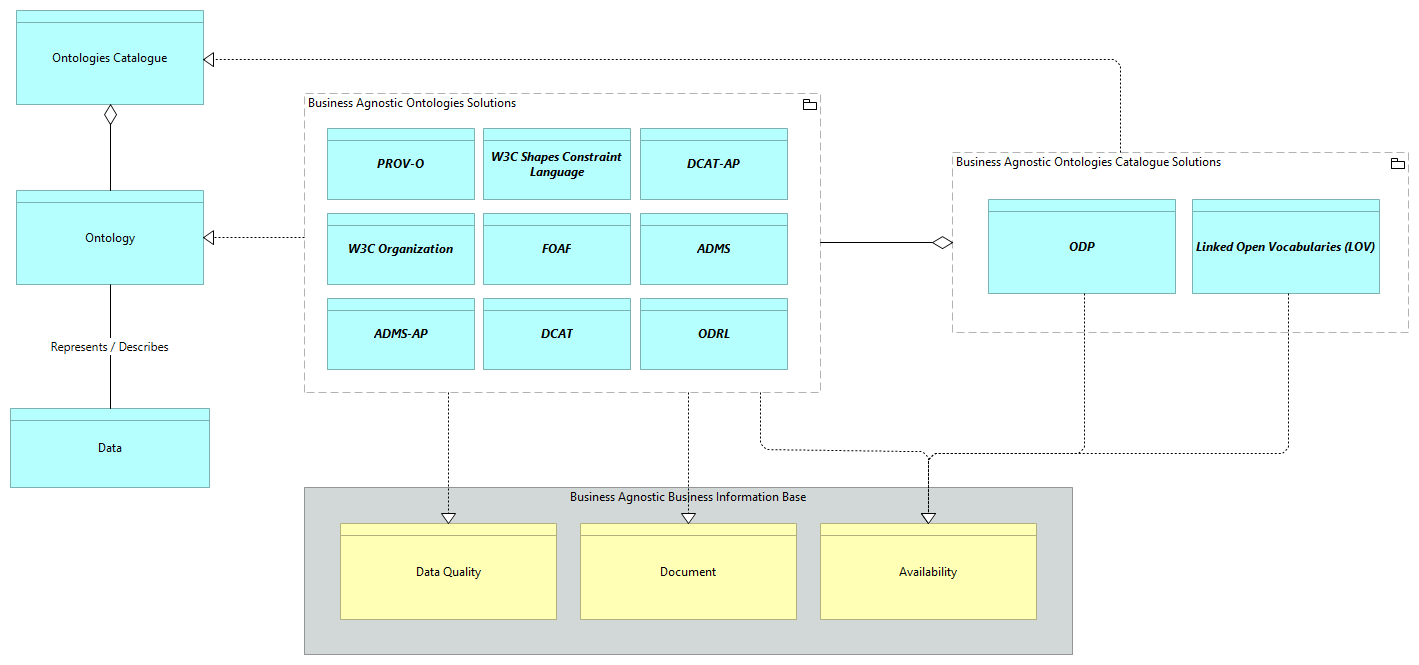The image size is (1419, 665).
Task: Select the FOAF element
Action: (557, 249)
